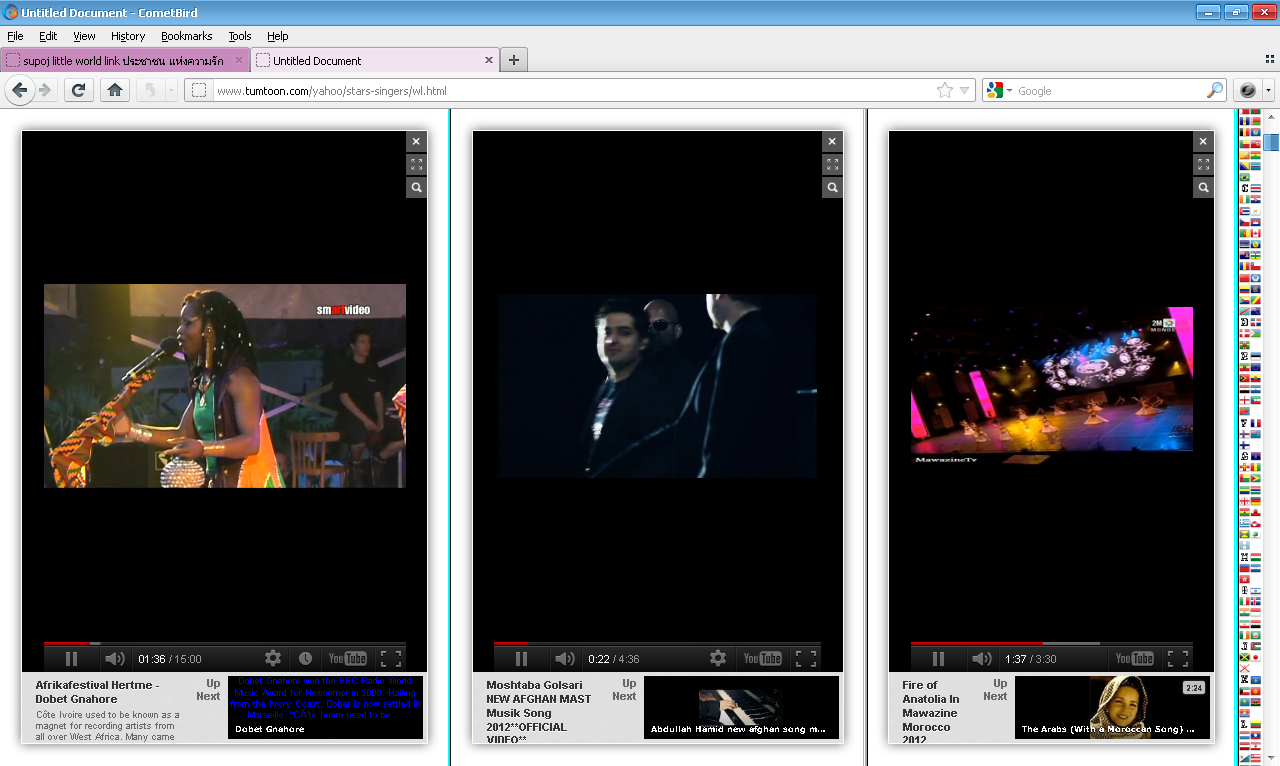Close the Dobet Gnahore video panel
This screenshot has height=766, width=1280.
[x=416, y=141]
